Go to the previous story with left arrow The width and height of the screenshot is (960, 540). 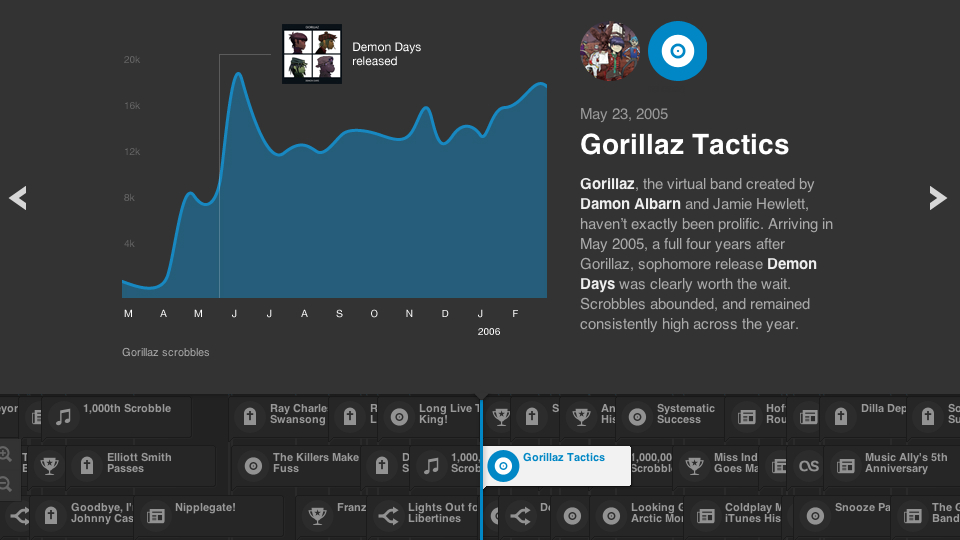(18, 198)
